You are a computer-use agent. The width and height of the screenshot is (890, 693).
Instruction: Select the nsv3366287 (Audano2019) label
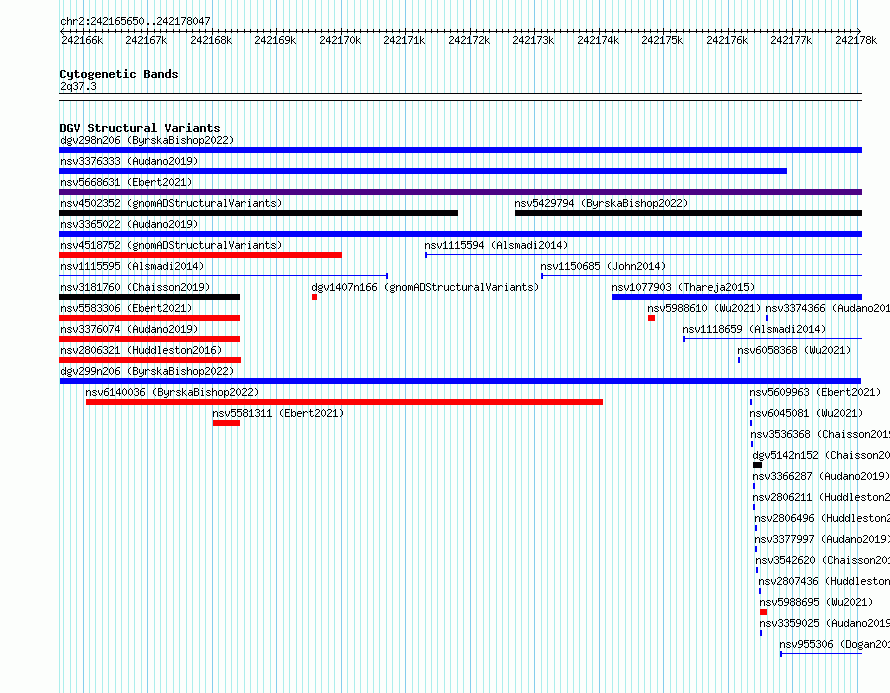point(821,476)
